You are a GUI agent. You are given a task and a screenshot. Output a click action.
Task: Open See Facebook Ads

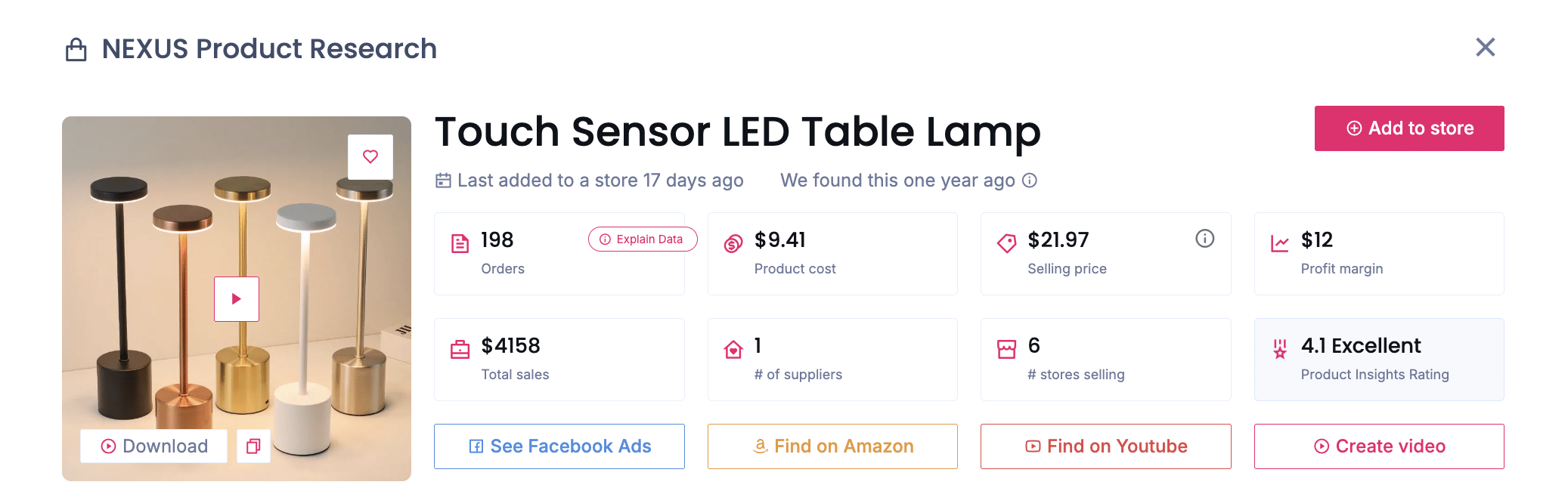click(x=559, y=446)
